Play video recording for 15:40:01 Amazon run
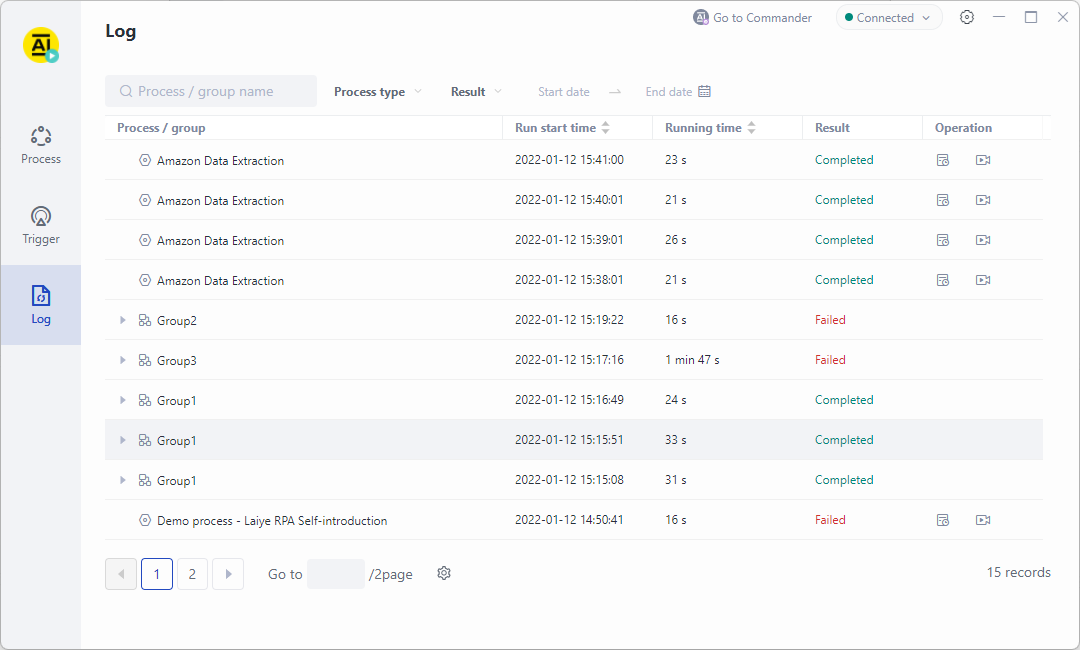1080x650 pixels. (x=983, y=200)
